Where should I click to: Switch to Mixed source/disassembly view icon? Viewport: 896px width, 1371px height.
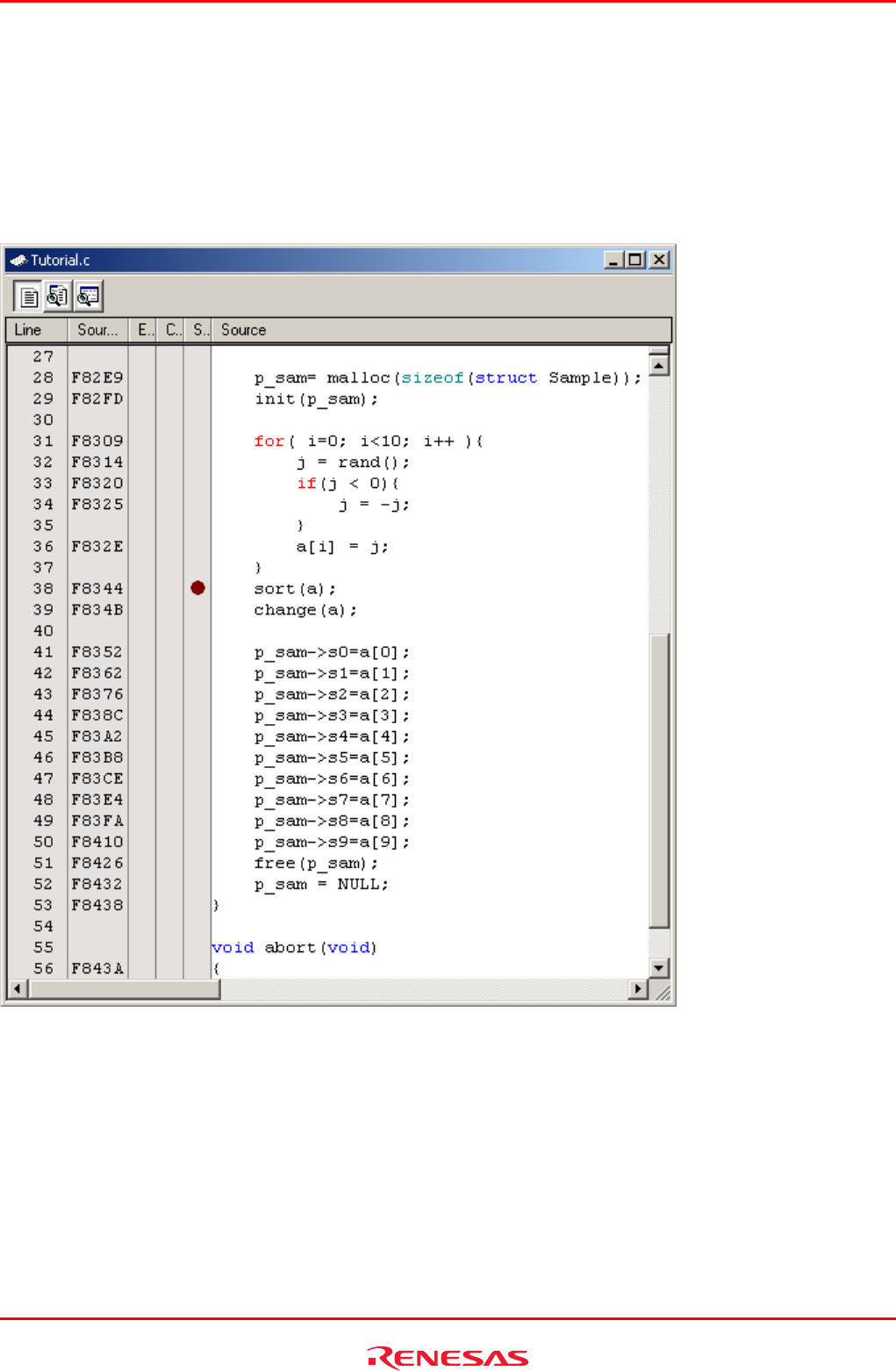pos(58,297)
